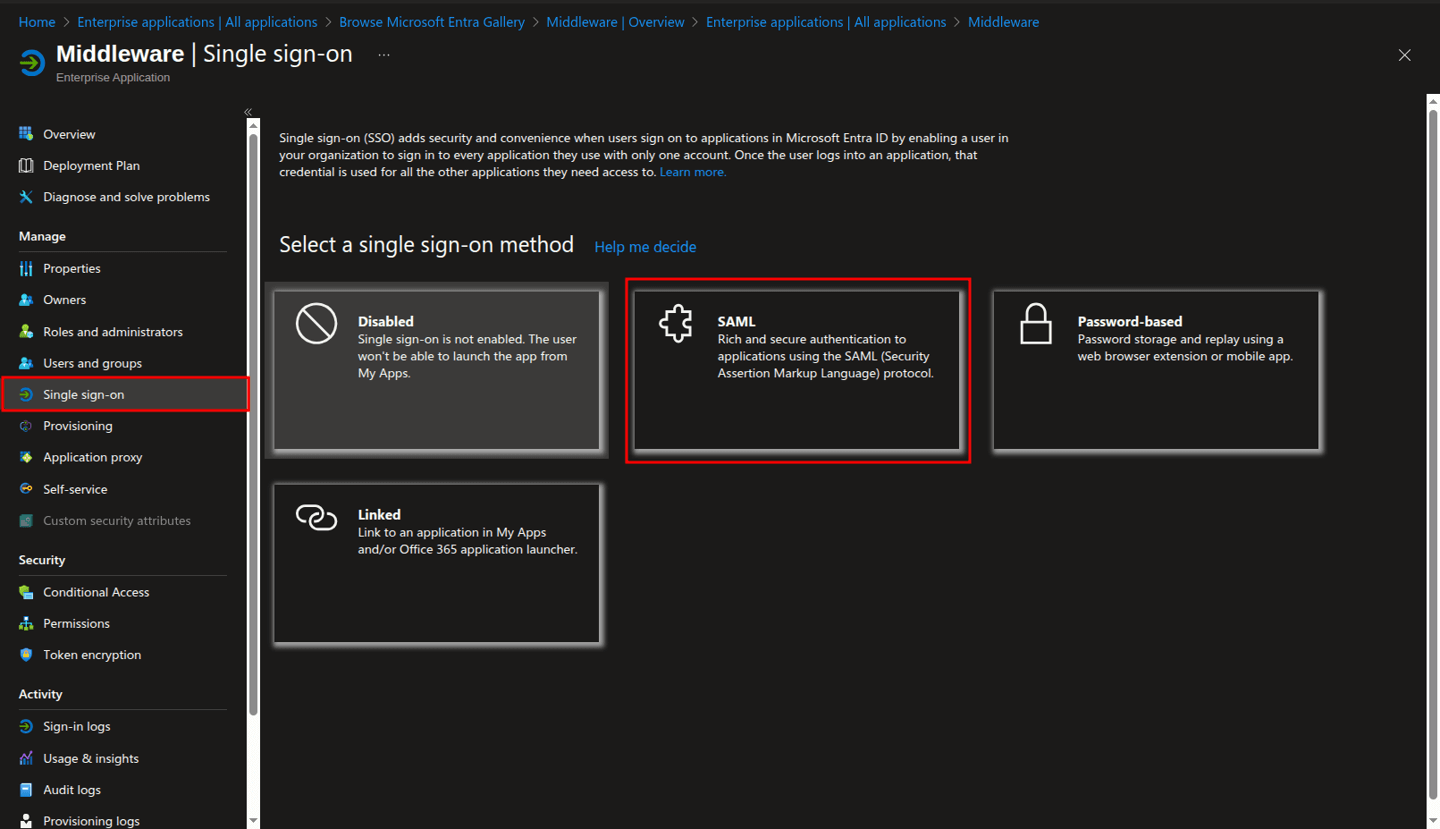
Task: Open Conditional Access under Security
Action: pyautogui.click(x=95, y=591)
